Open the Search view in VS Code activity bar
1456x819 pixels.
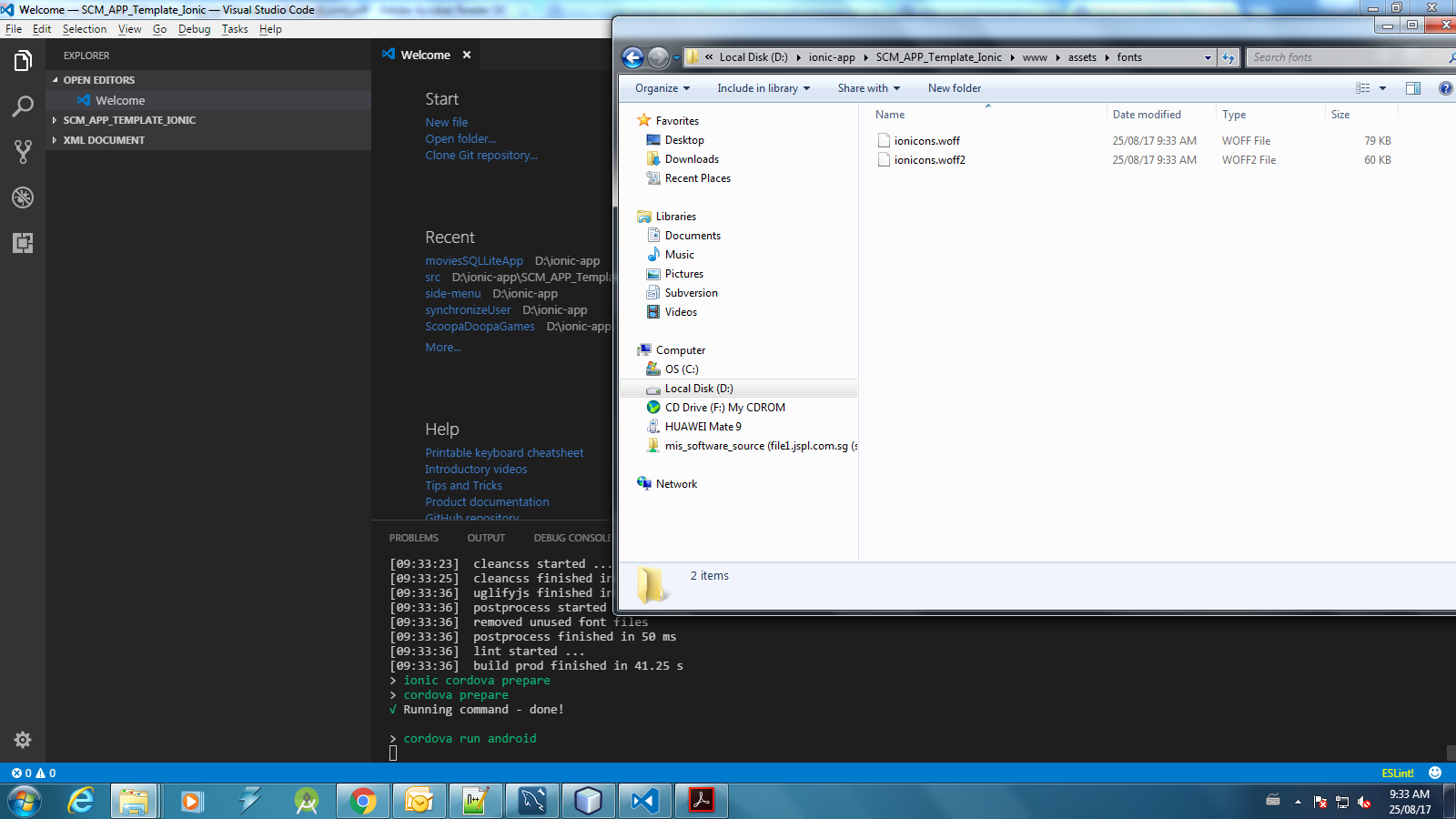coord(23,106)
